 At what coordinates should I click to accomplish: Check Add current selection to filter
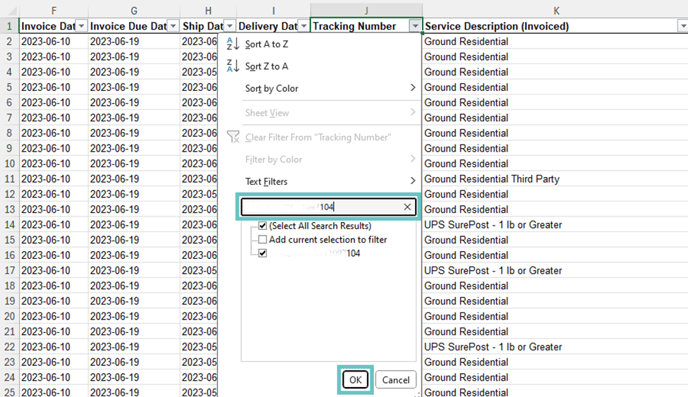(262, 240)
